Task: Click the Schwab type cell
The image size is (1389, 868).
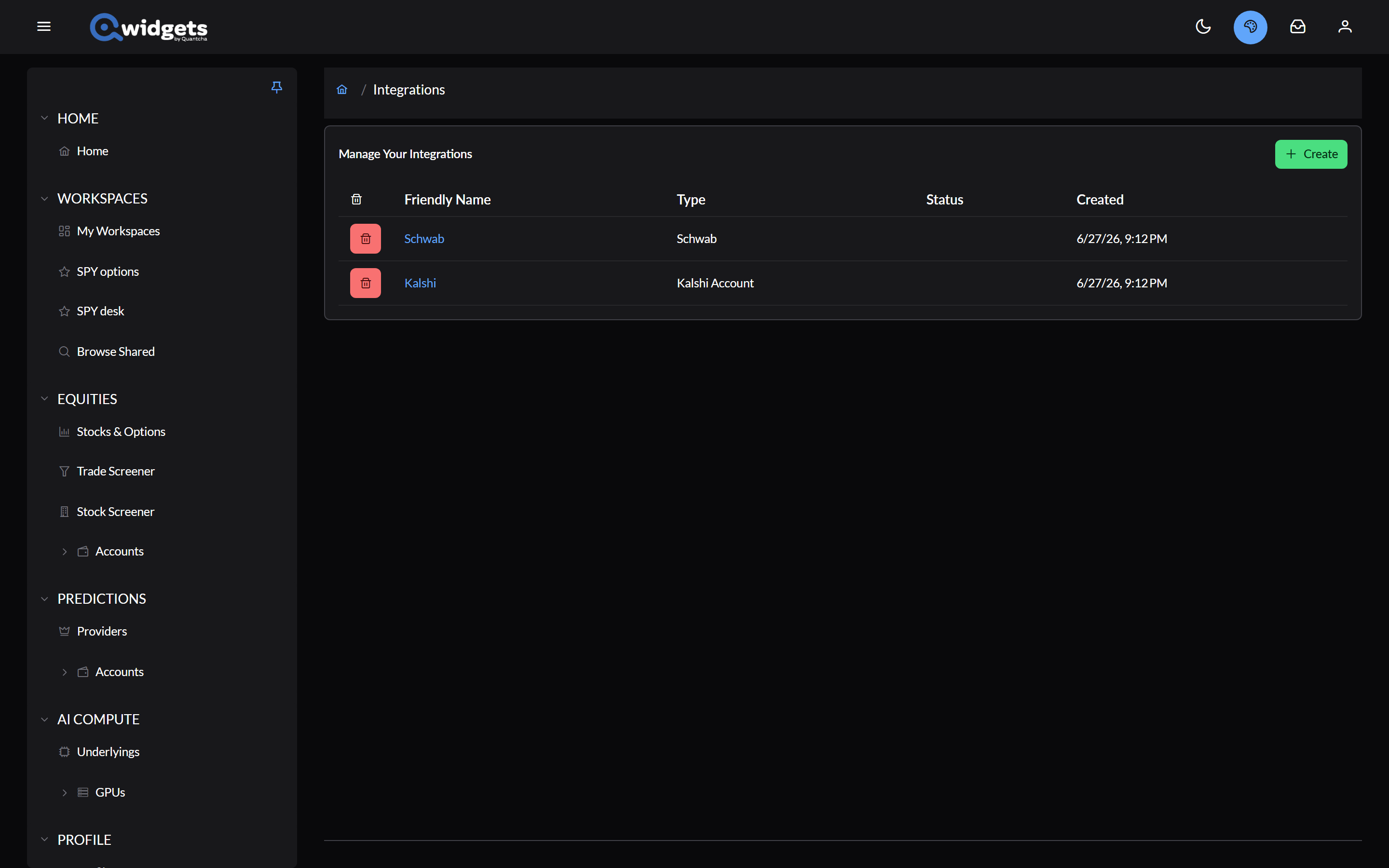Action: pyautogui.click(x=696, y=239)
